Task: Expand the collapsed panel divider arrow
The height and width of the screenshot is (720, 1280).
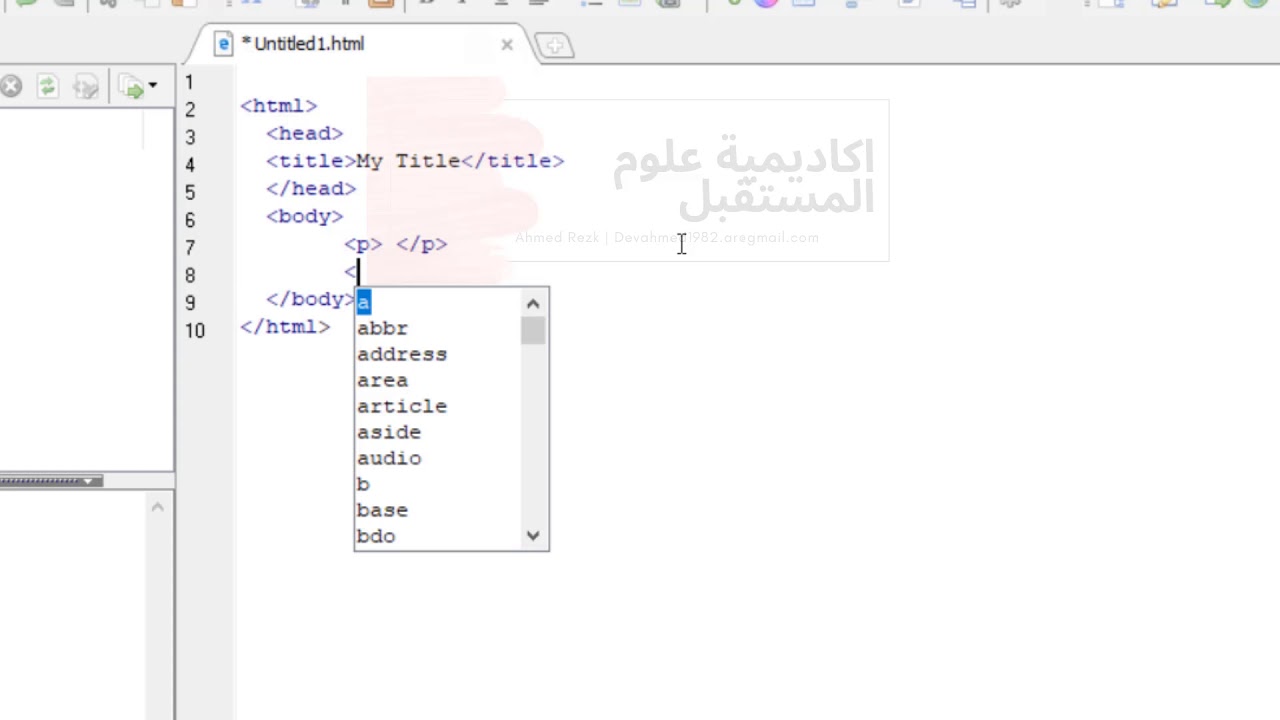Action: click(x=88, y=481)
